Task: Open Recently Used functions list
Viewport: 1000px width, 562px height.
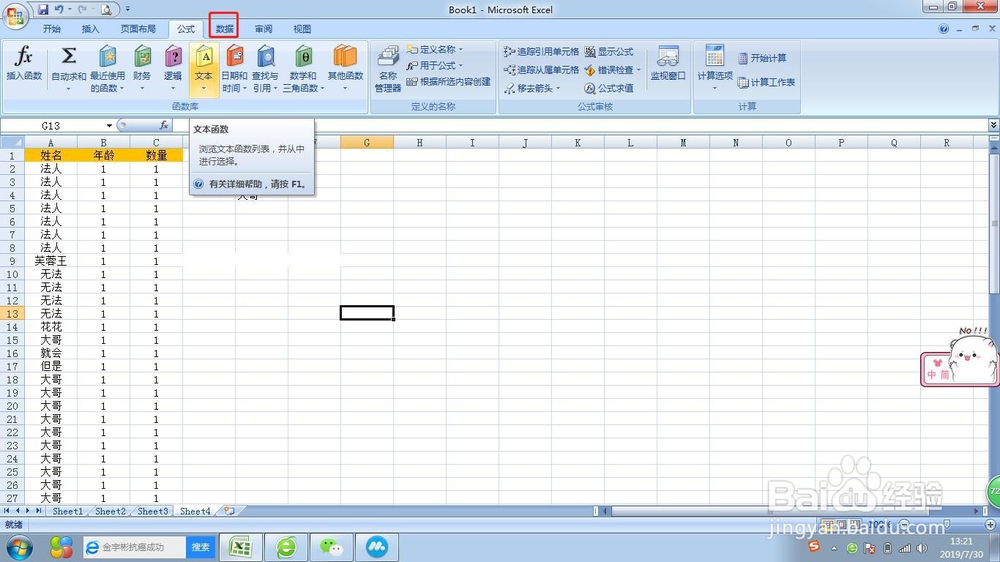Action: pos(107,68)
